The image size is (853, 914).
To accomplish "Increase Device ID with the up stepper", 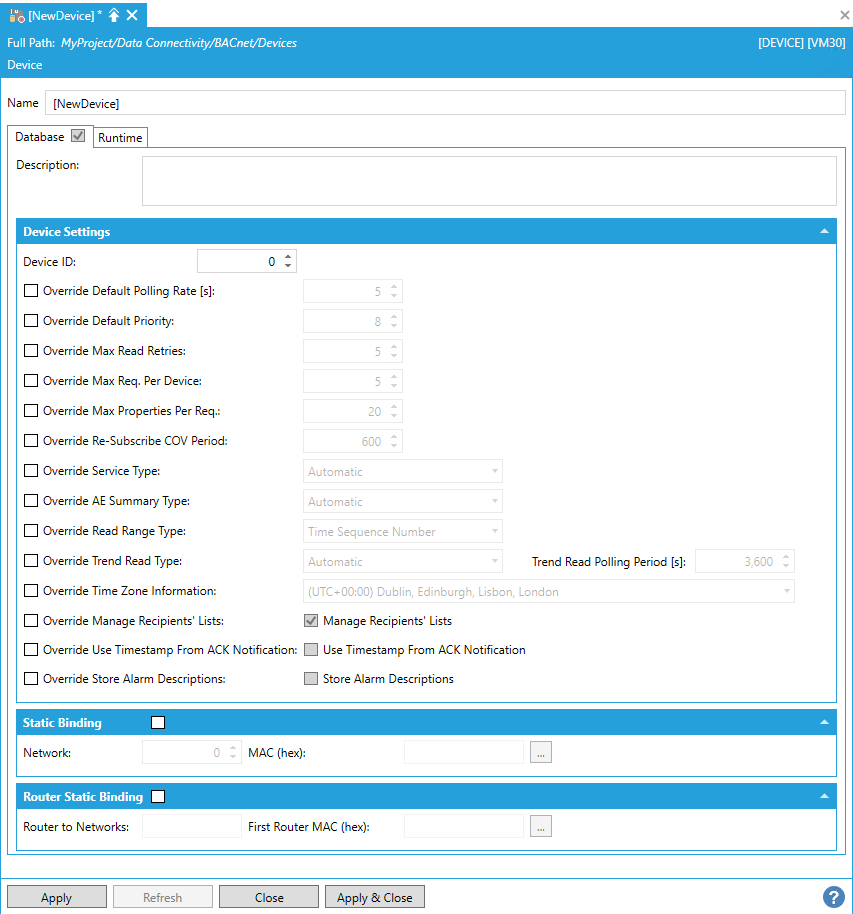I will [289, 257].
